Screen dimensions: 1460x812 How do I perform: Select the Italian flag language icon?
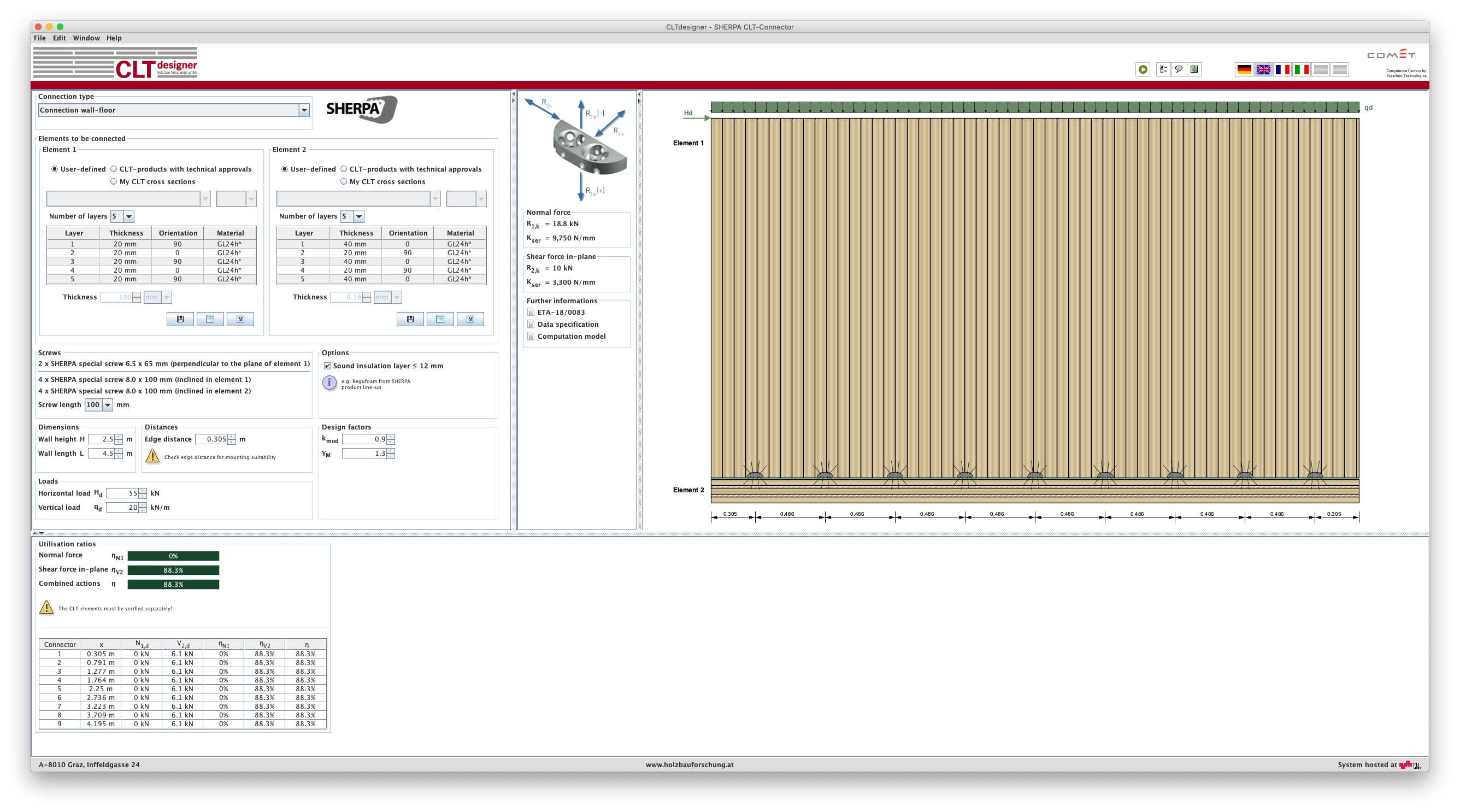(x=1302, y=69)
